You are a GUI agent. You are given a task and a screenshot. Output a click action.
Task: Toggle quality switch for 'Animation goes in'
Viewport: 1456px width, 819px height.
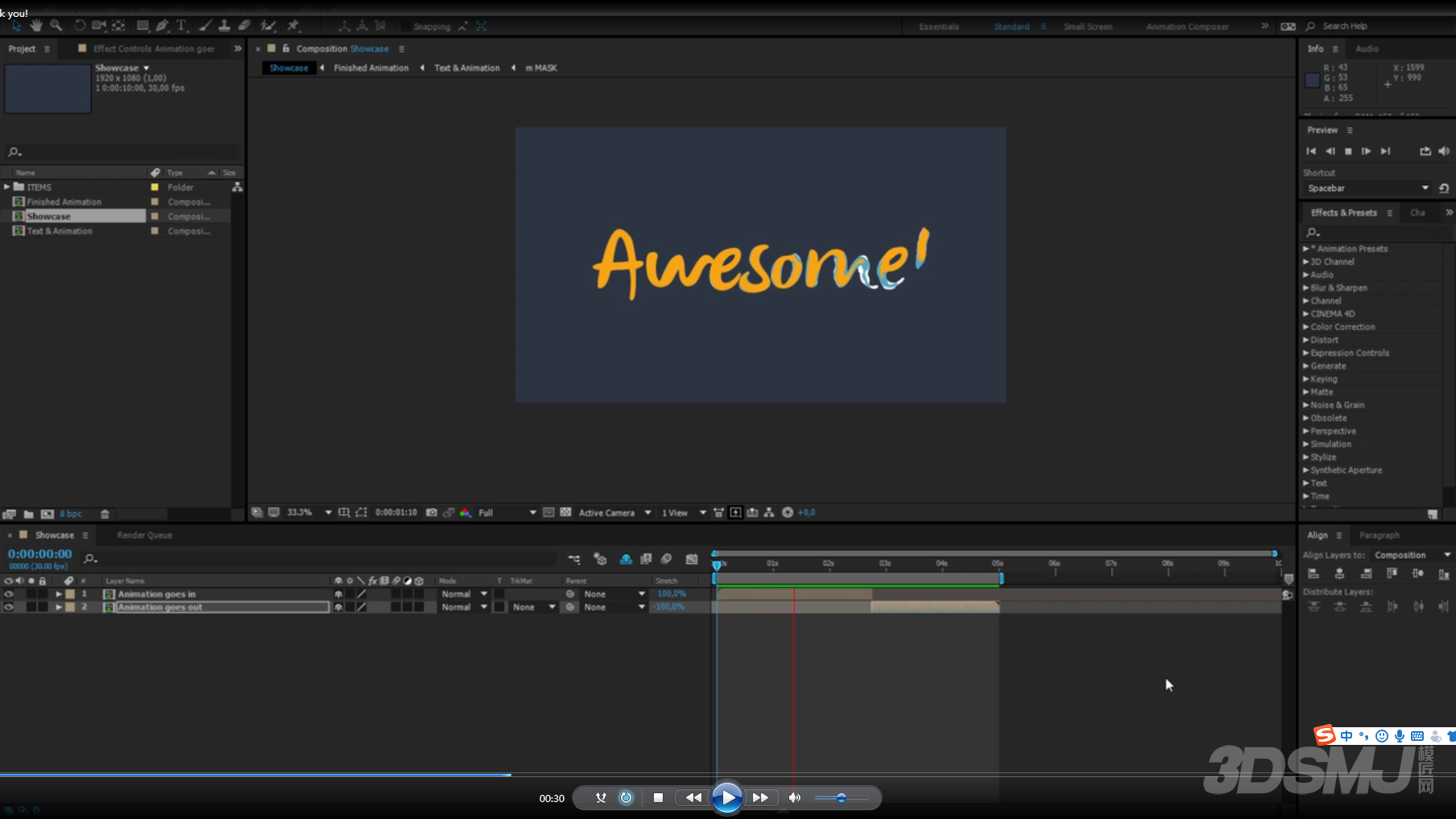click(362, 594)
